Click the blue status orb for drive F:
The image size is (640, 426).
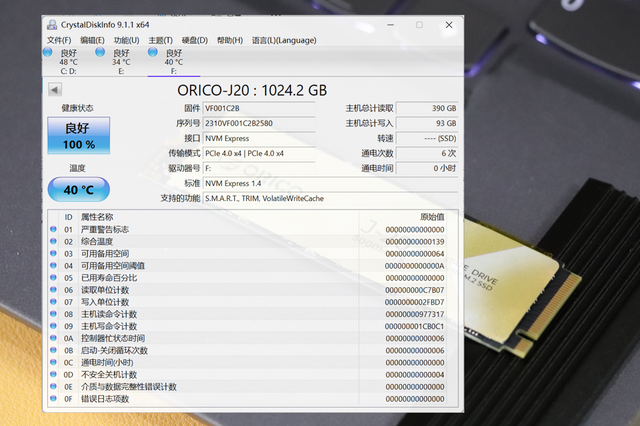(153, 52)
